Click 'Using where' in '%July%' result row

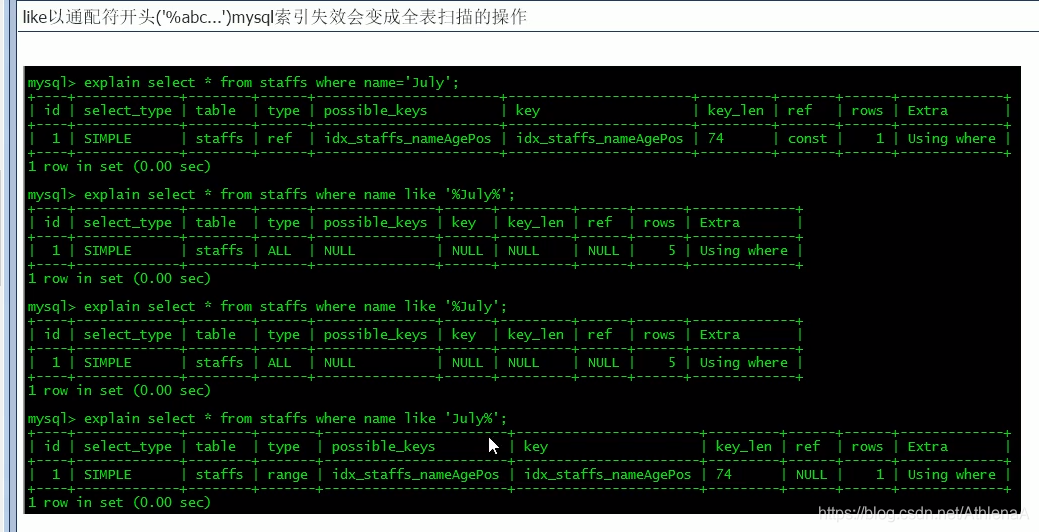743,250
